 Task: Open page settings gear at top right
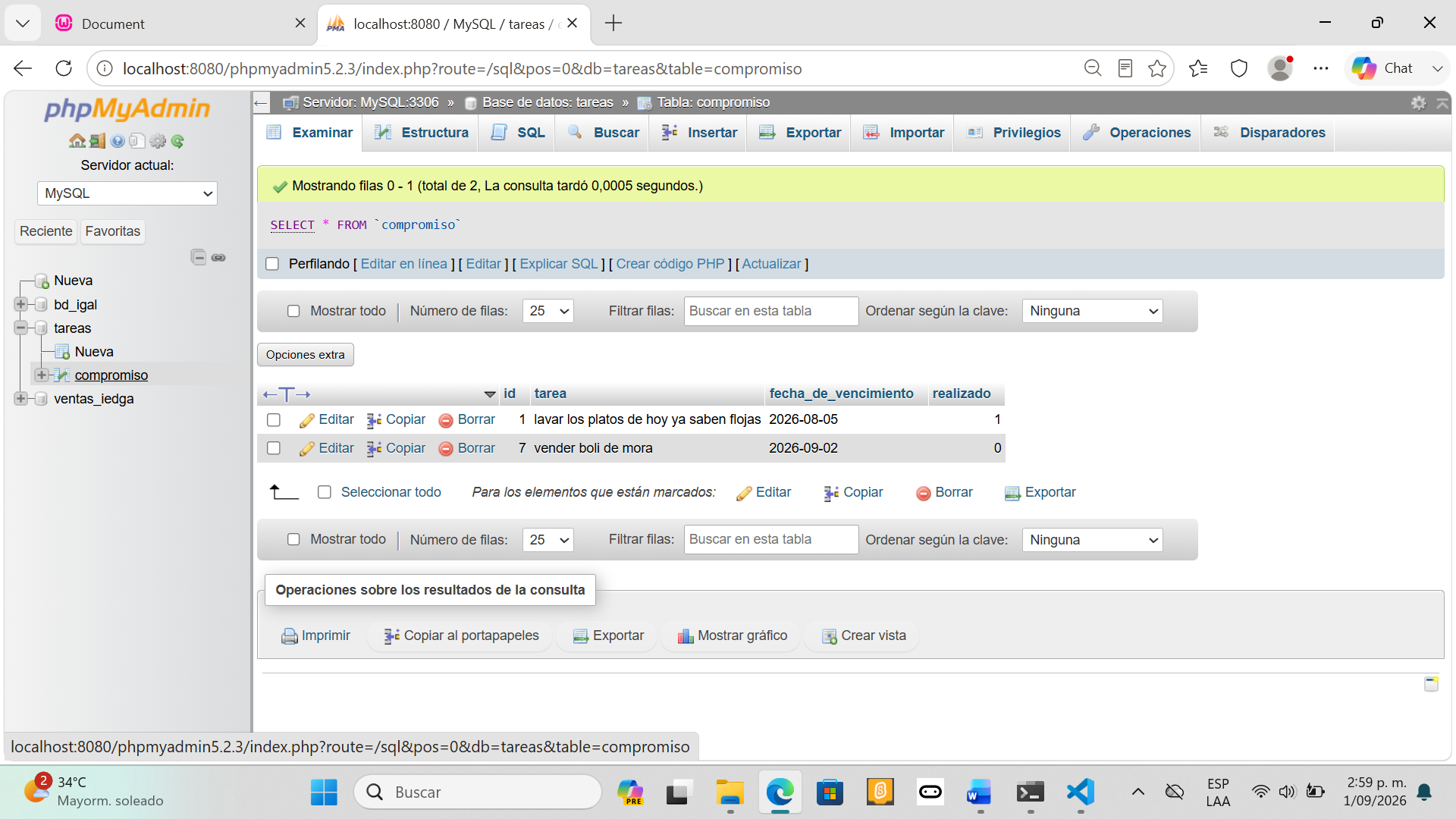coord(1418,102)
